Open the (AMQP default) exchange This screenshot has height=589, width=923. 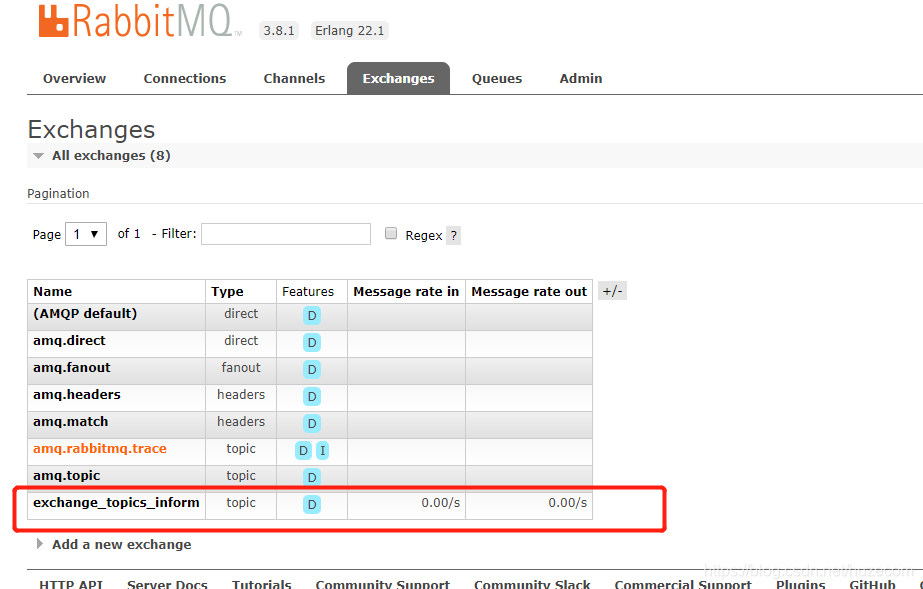pos(85,314)
